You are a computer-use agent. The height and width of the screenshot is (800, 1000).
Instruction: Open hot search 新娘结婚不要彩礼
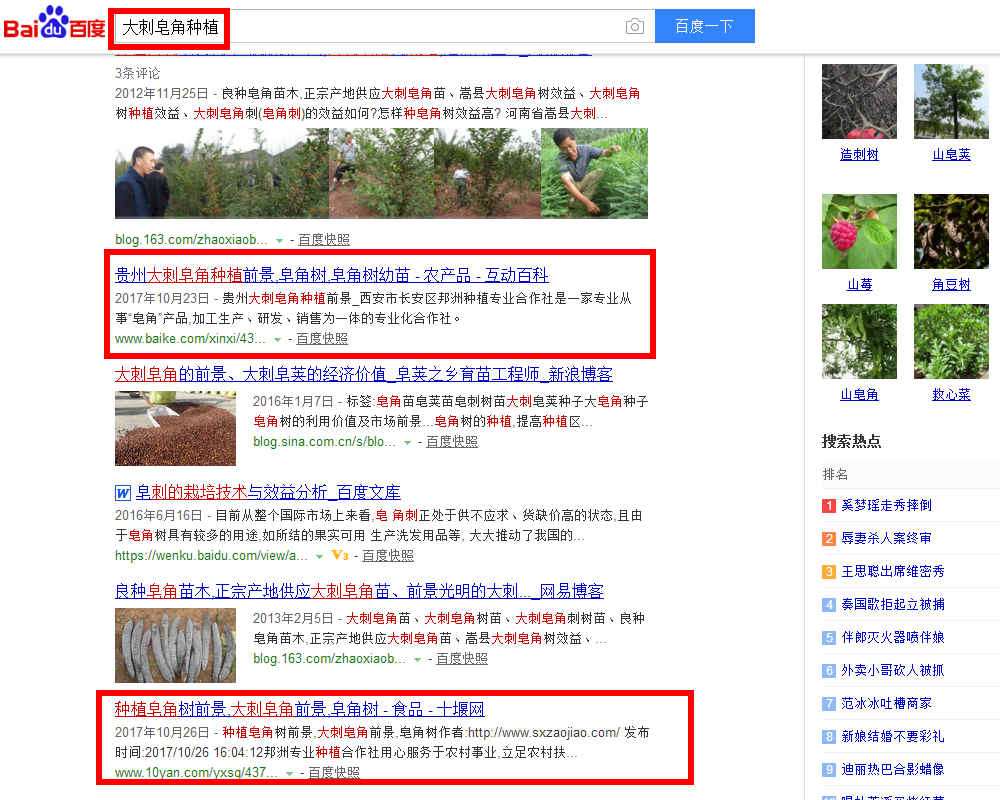893,737
